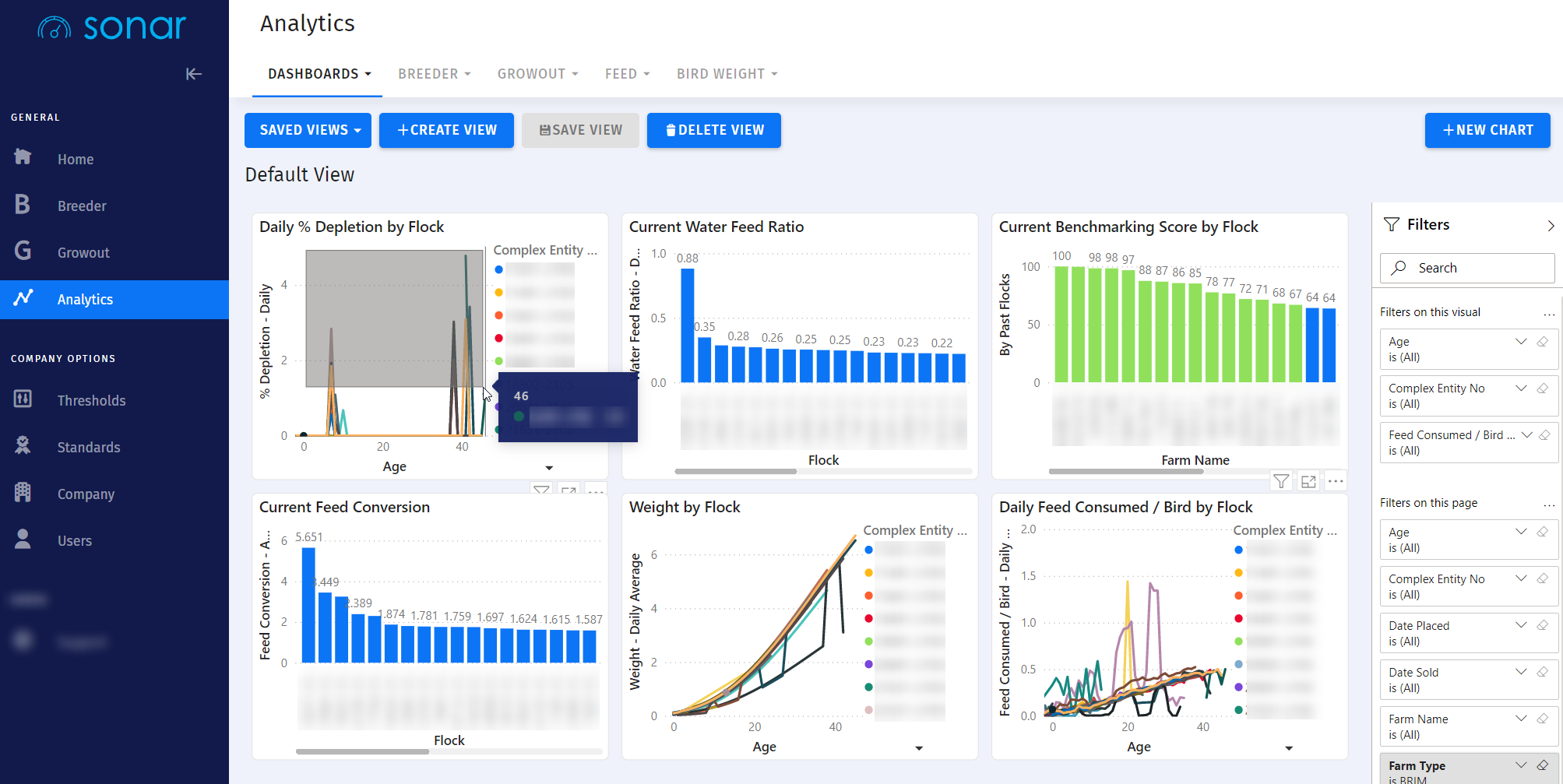The width and height of the screenshot is (1563, 784).
Task: Open the Growout section G icon
Action: click(x=23, y=251)
